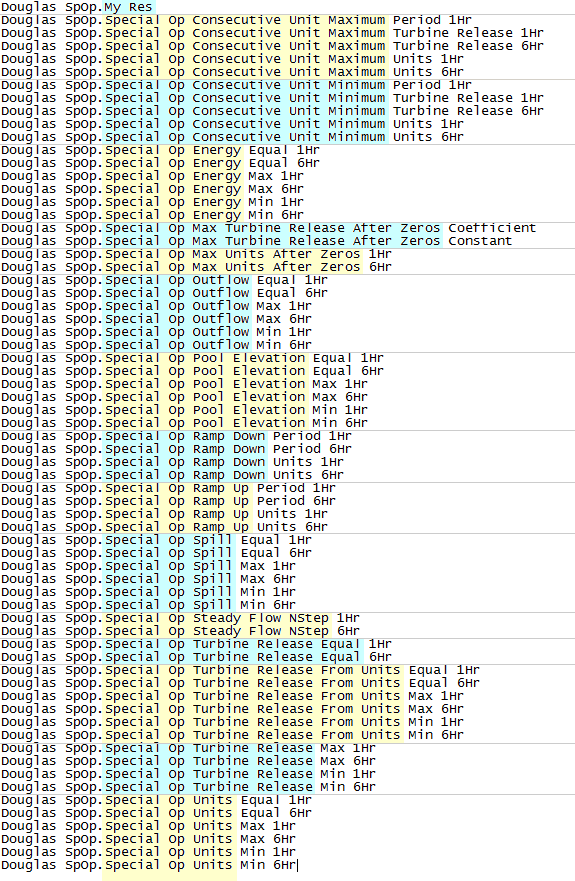Click 'Ramp Up Units 6Hr' line
Viewport: 575px width, 881px height.
coord(164,527)
